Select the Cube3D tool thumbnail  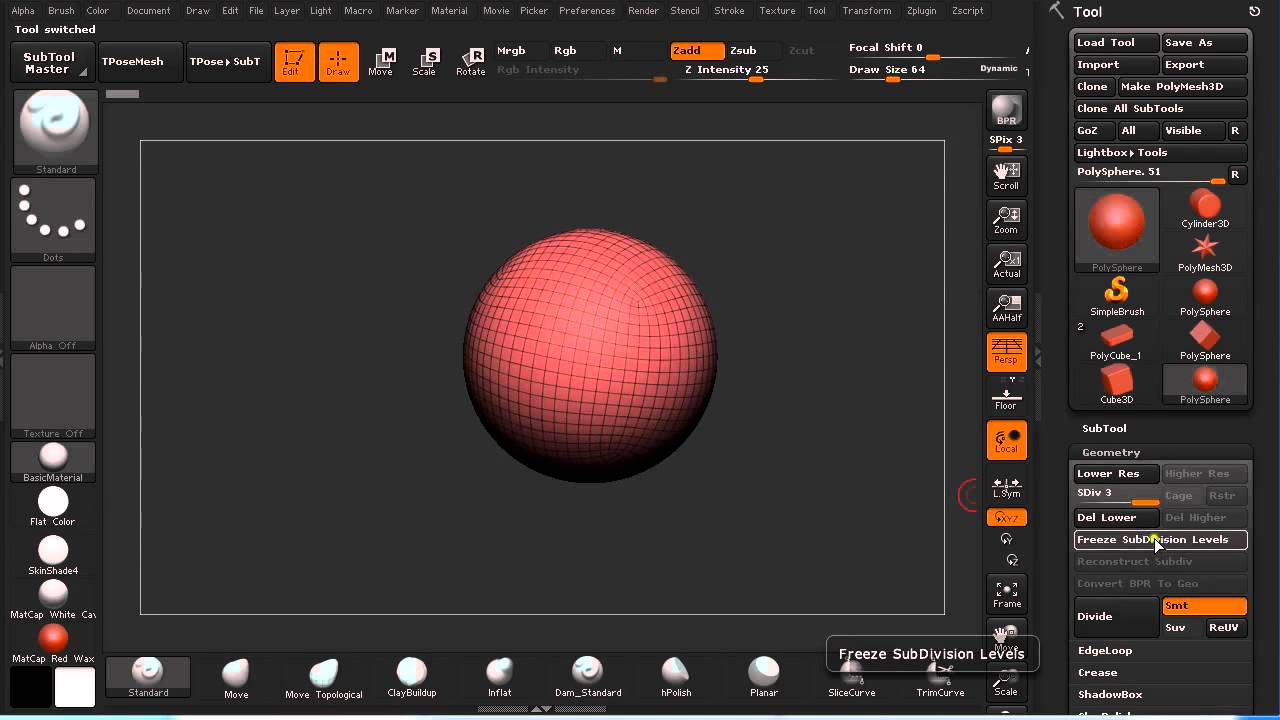point(1117,385)
